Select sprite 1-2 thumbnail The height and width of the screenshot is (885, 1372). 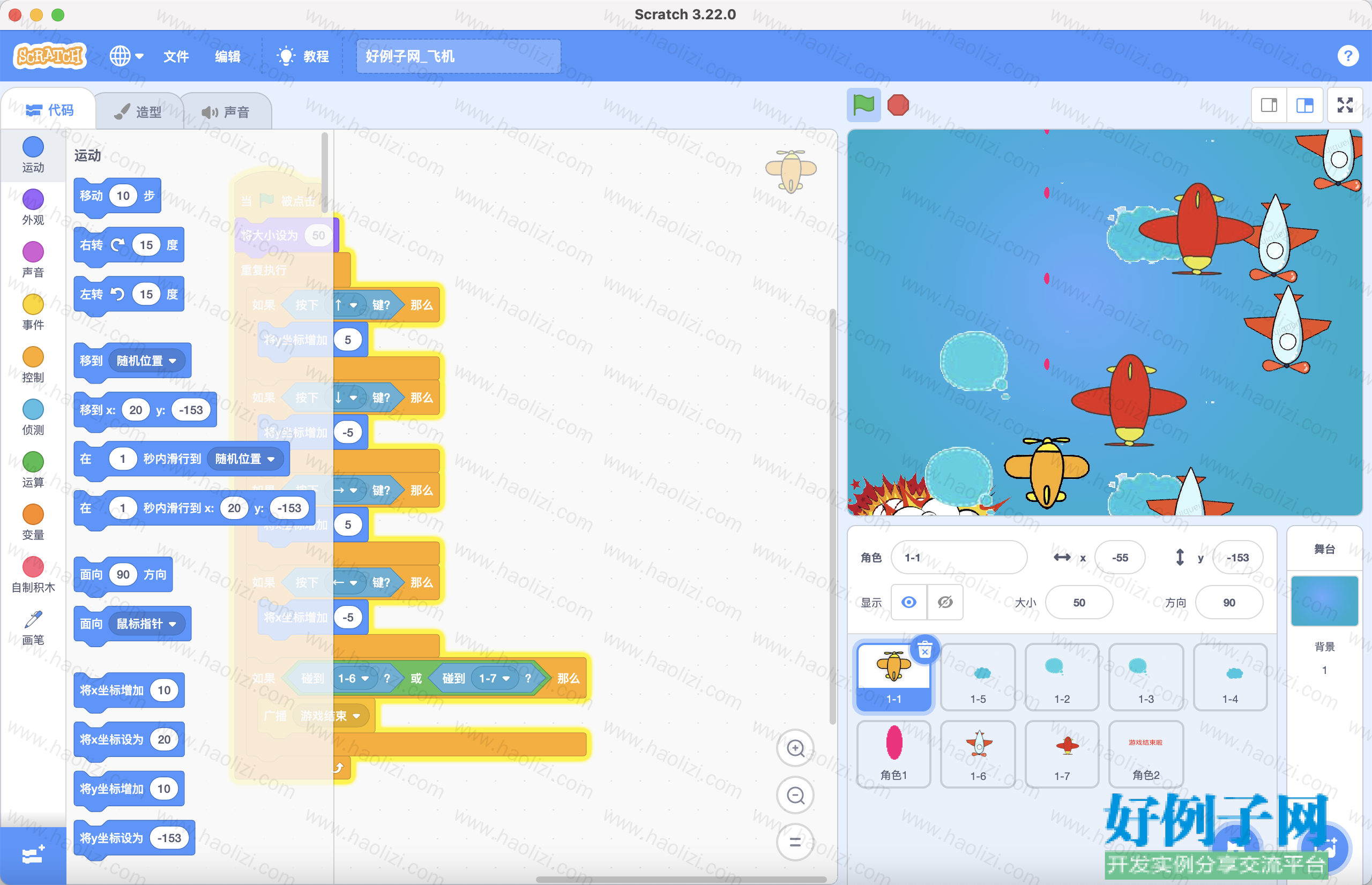[x=1062, y=677]
